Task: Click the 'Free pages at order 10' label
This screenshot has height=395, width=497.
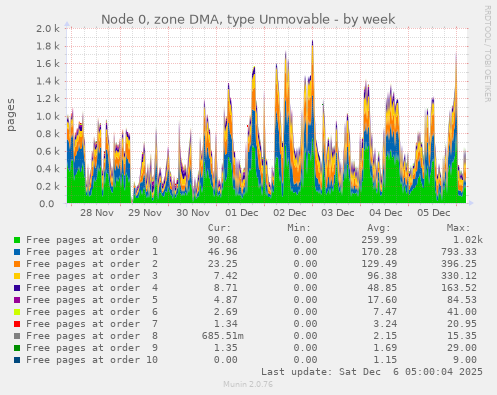Action: point(92,360)
